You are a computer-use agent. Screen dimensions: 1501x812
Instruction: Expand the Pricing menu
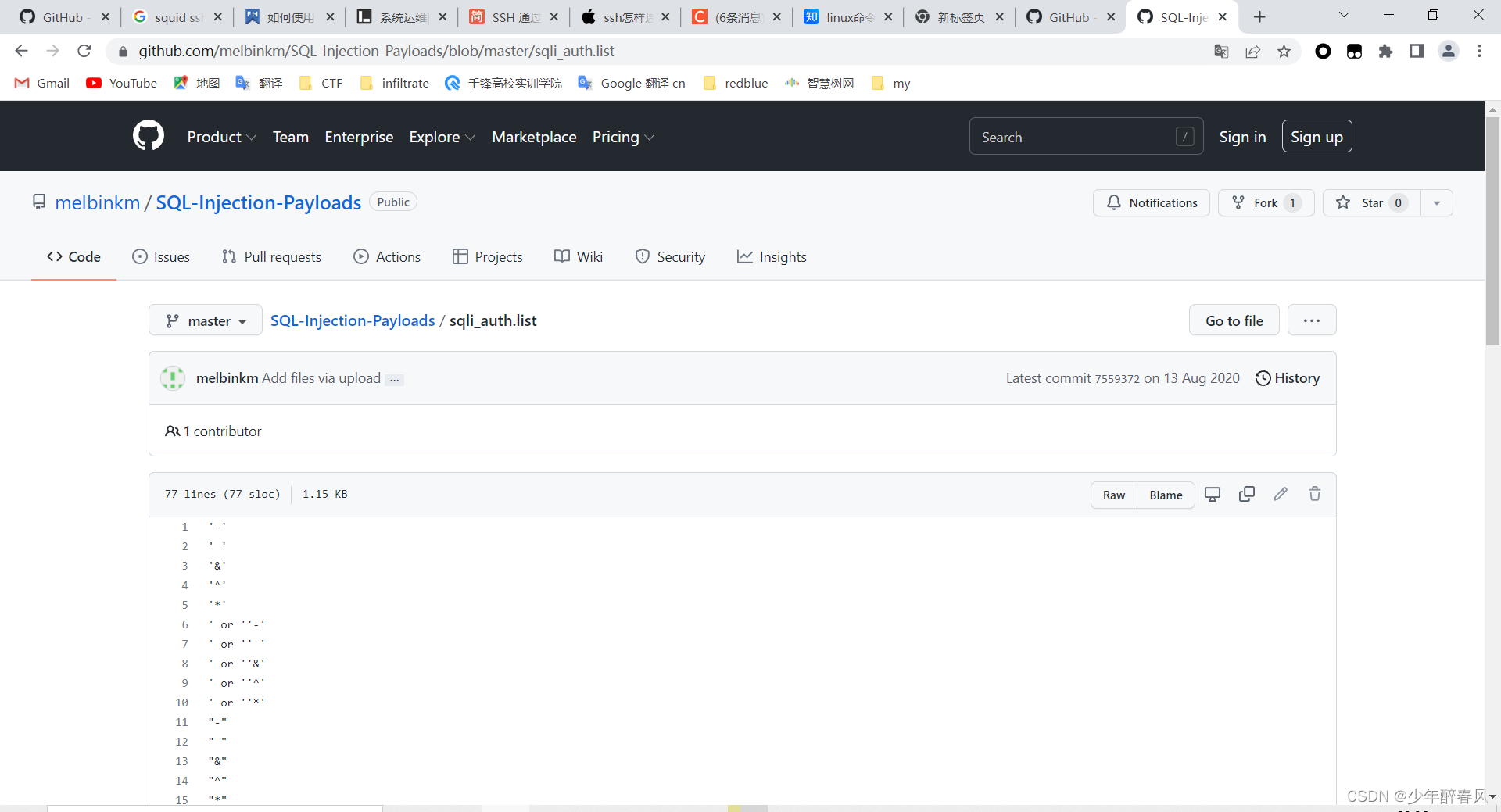tap(623, 137)
